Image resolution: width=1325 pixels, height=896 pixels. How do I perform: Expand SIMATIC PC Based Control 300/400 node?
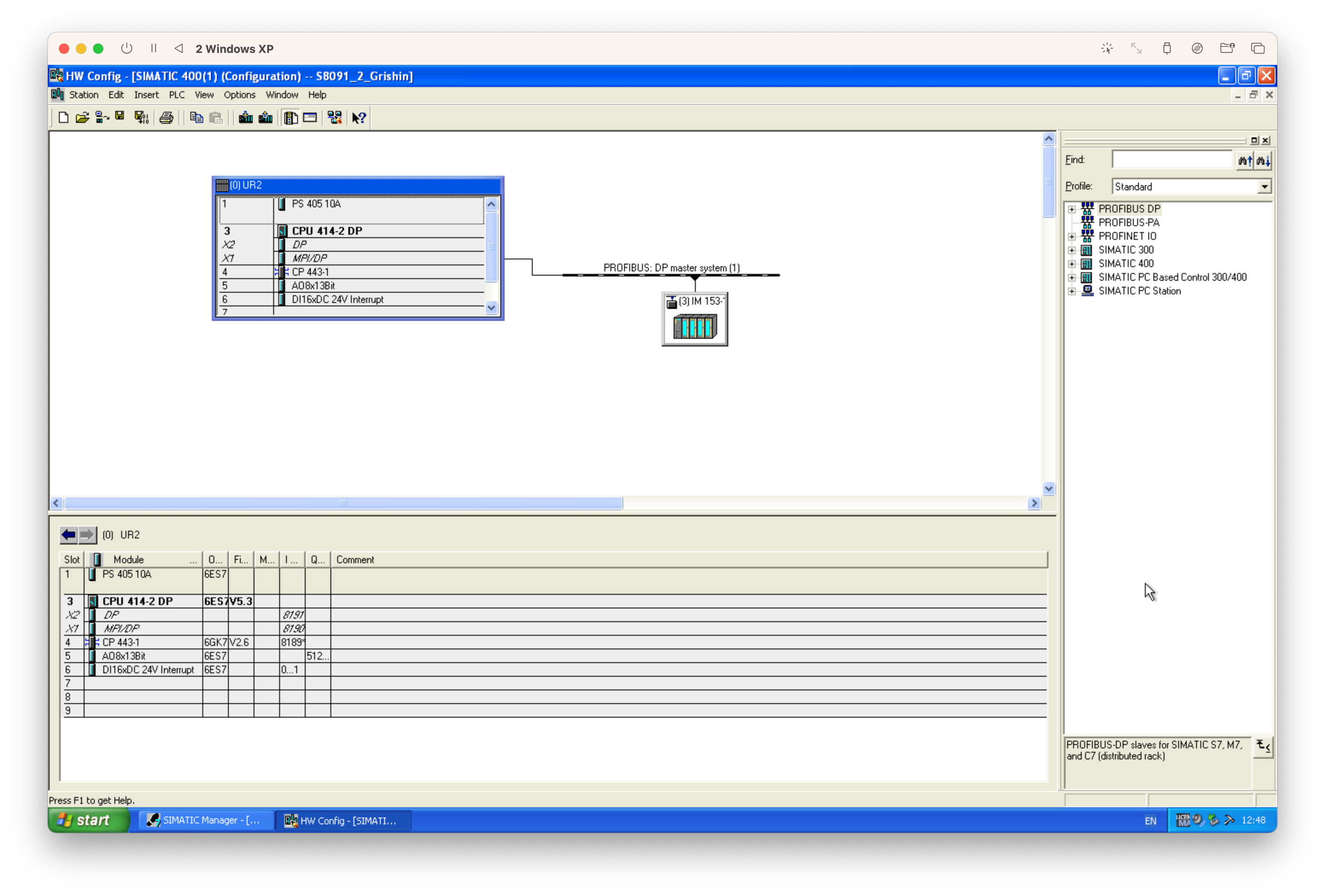click(1071, 278)
